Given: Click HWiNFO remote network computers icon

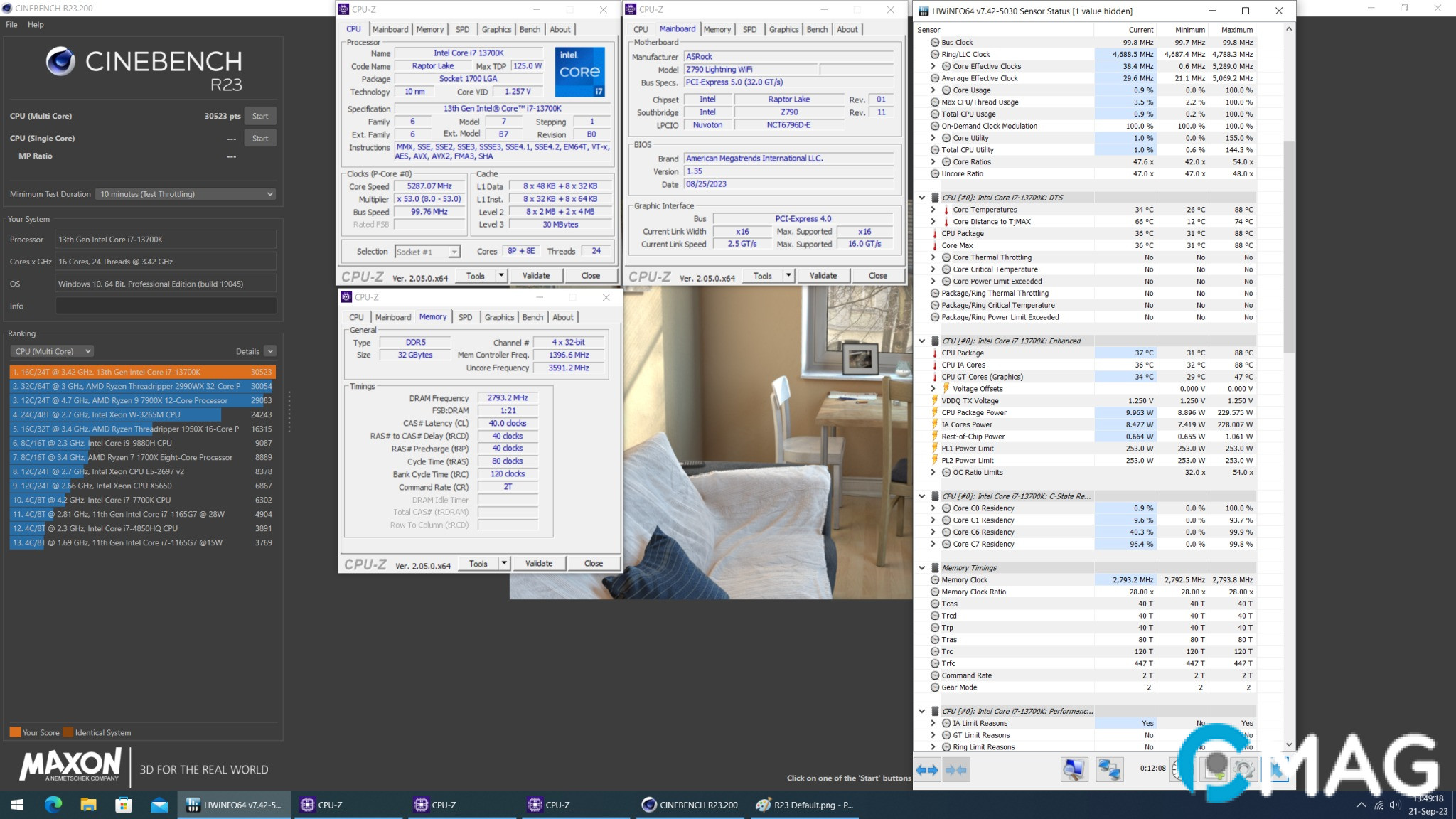Looking at the screenshot, I should coord(1109,769).
